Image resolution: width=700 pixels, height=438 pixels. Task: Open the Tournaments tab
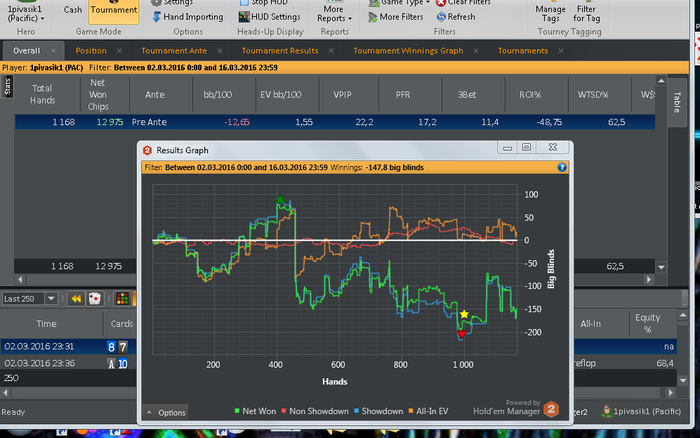click(523, 51)
